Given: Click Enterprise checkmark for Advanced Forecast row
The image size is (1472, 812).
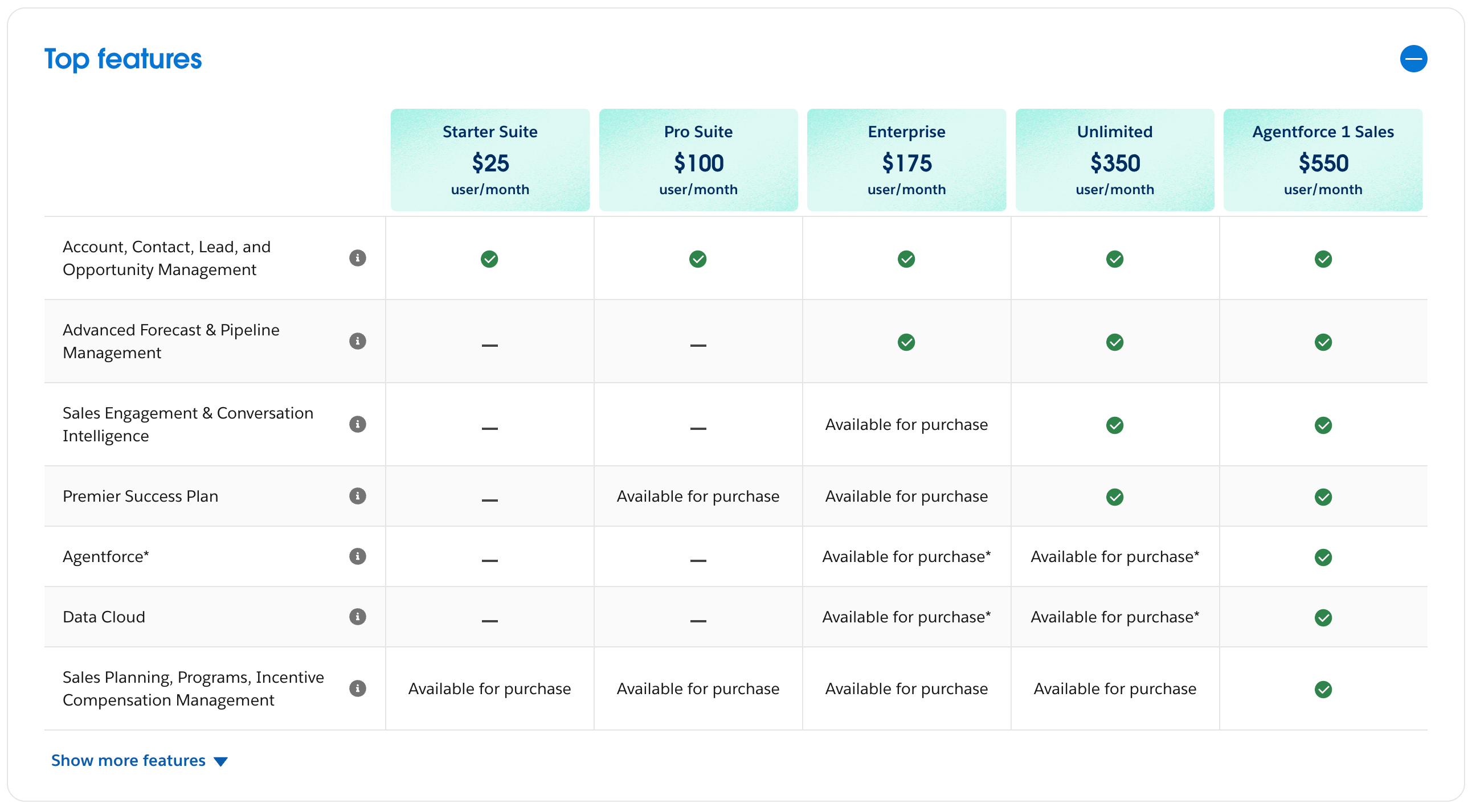Looking at the screenshot, I should (x=906, y=342).
